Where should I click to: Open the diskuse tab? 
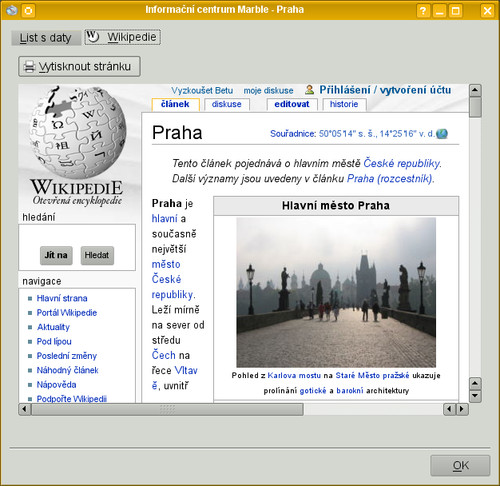pyautogui.click(x=227, y=104)
